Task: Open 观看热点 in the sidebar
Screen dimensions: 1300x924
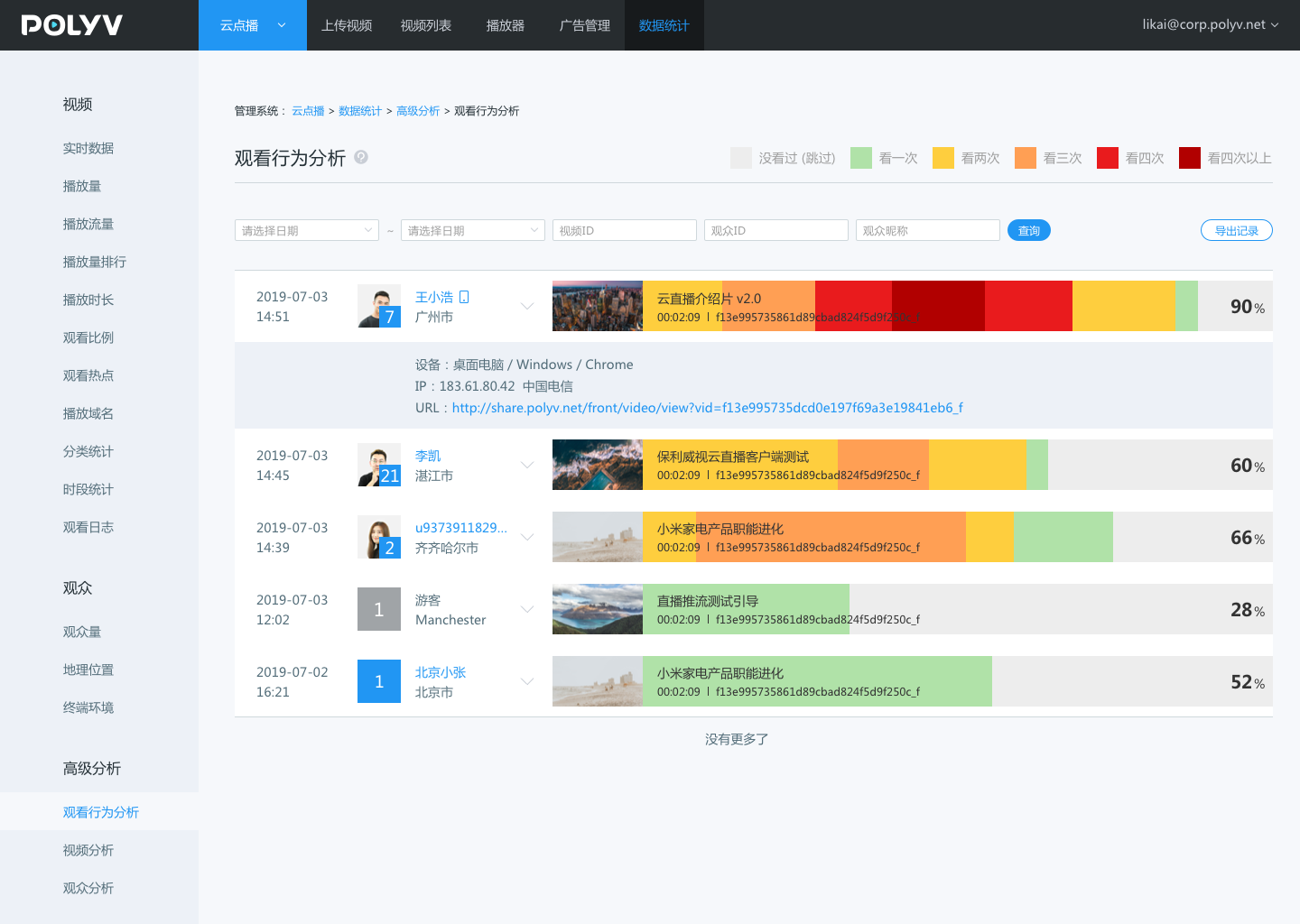Action: (88, 375)
